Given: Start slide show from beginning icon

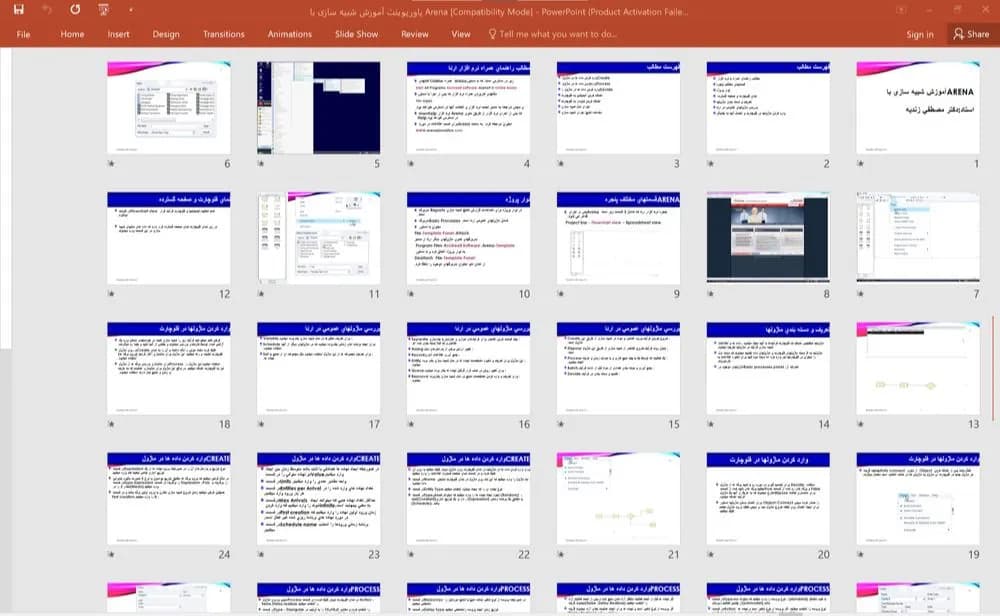Looking at the screenshot, I should pos(103,10).
